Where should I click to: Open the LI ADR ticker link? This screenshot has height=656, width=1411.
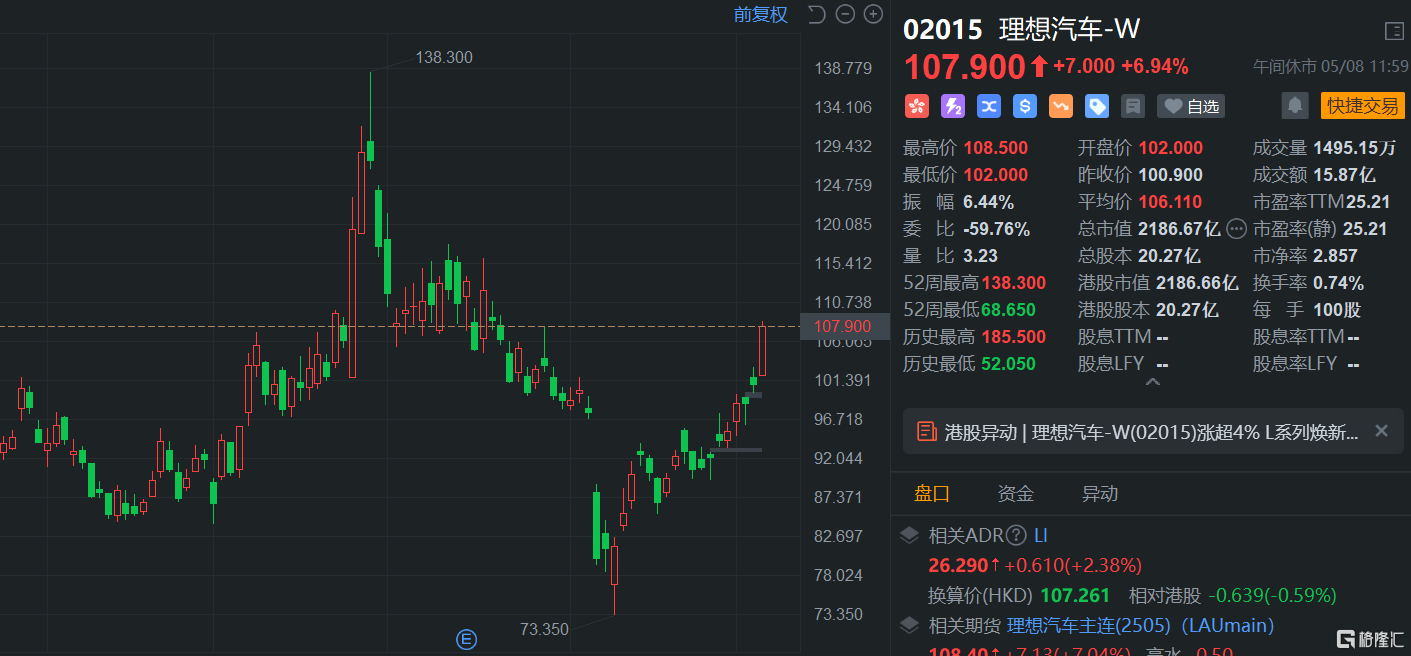coord(1041,535)
